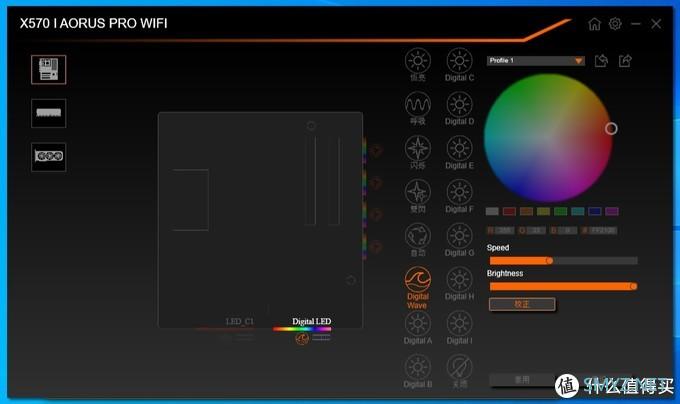Pick a color on the color wheel
680x404 pixels.
(x=548, y=137)
